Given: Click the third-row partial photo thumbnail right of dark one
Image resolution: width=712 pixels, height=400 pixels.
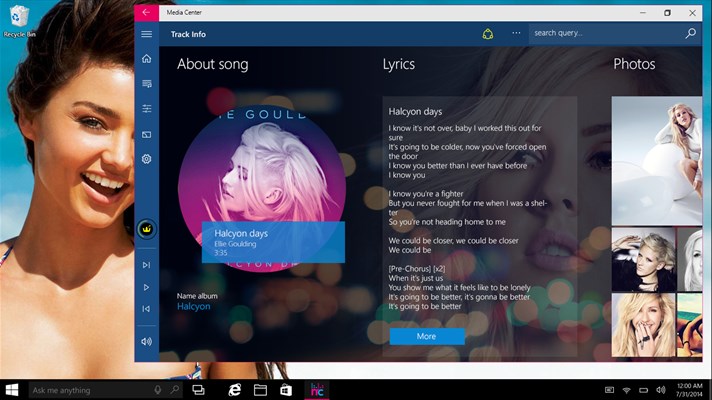Looking at the screenshot, I should (689, 259).
